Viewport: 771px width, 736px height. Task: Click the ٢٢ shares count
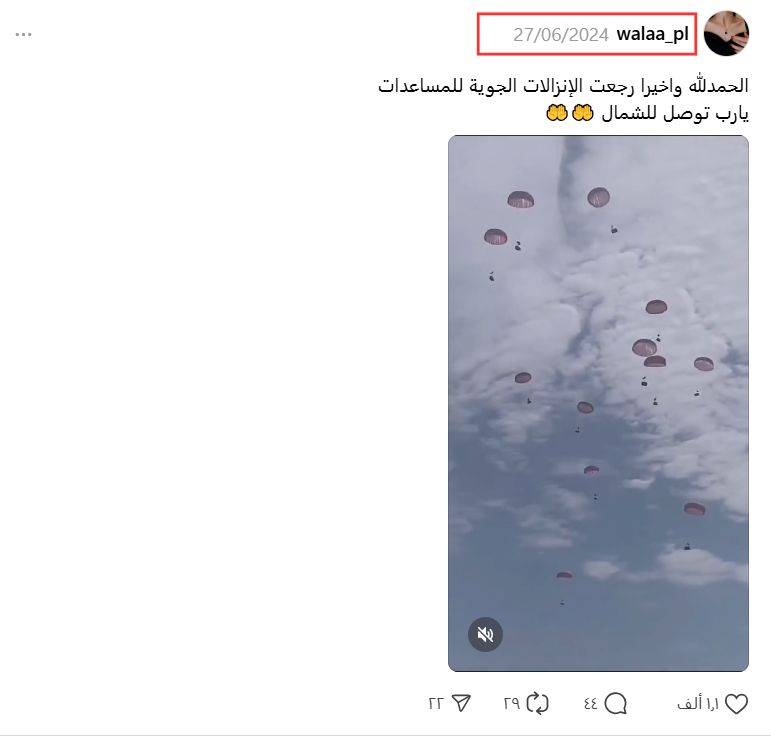[436, 704]
